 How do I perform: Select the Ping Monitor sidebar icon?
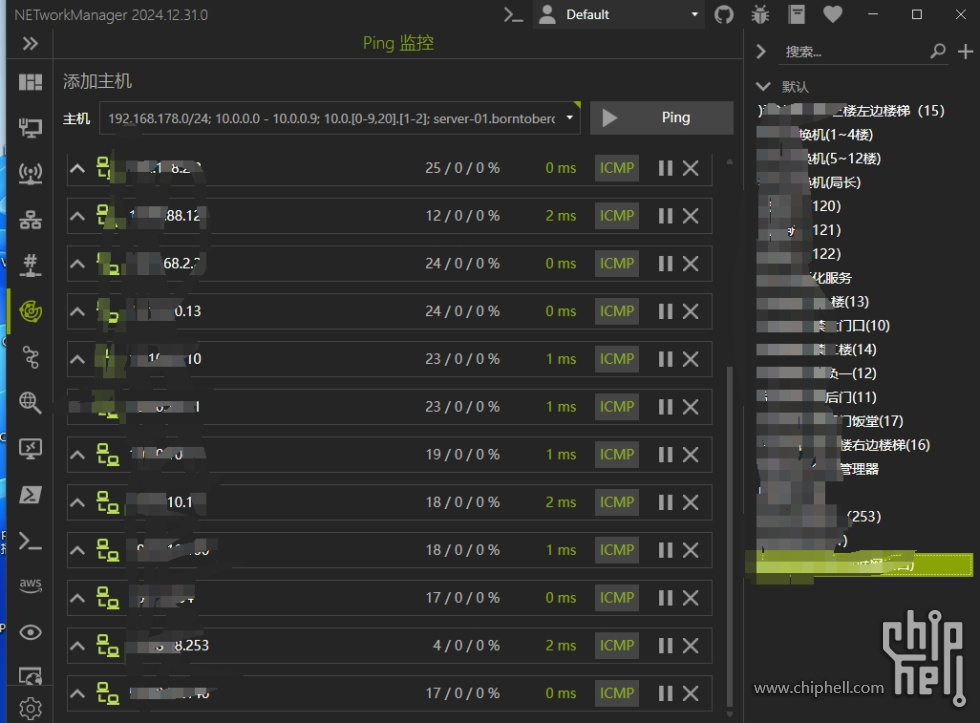30,311
